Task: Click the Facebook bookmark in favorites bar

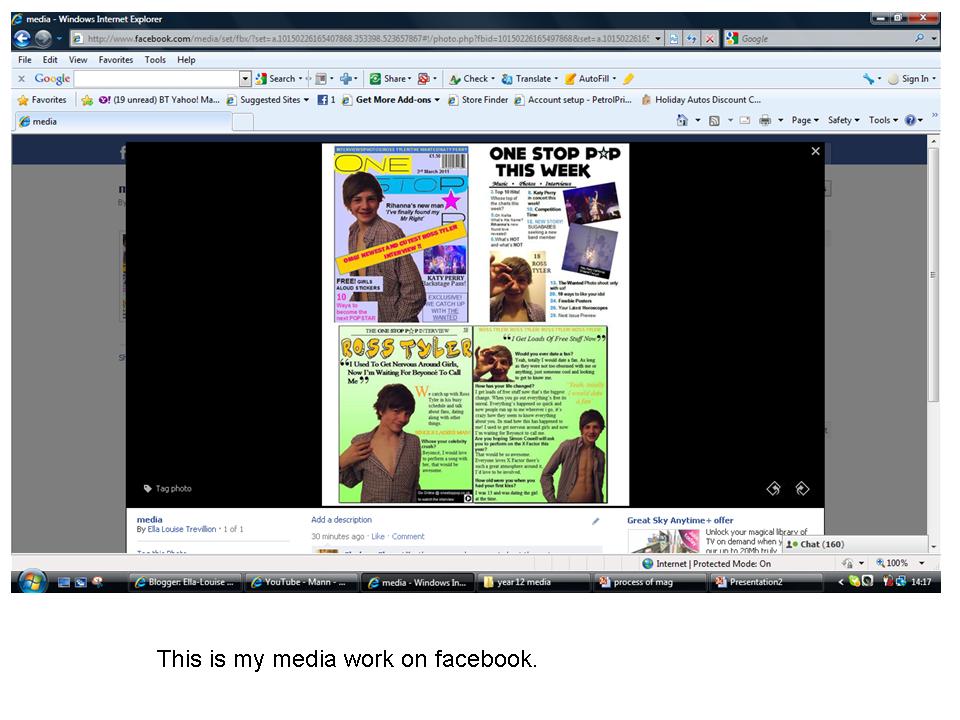Action: tap(326, 100)
